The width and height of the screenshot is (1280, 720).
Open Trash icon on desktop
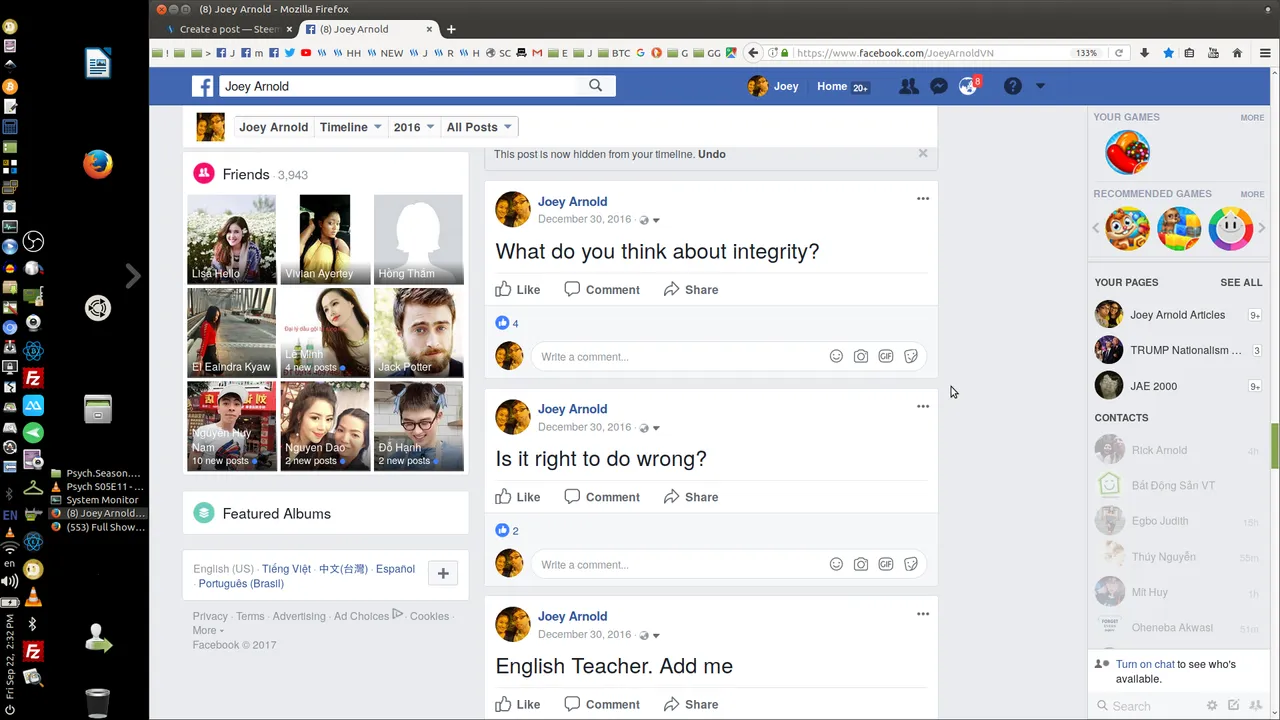(x=97, y=702)
